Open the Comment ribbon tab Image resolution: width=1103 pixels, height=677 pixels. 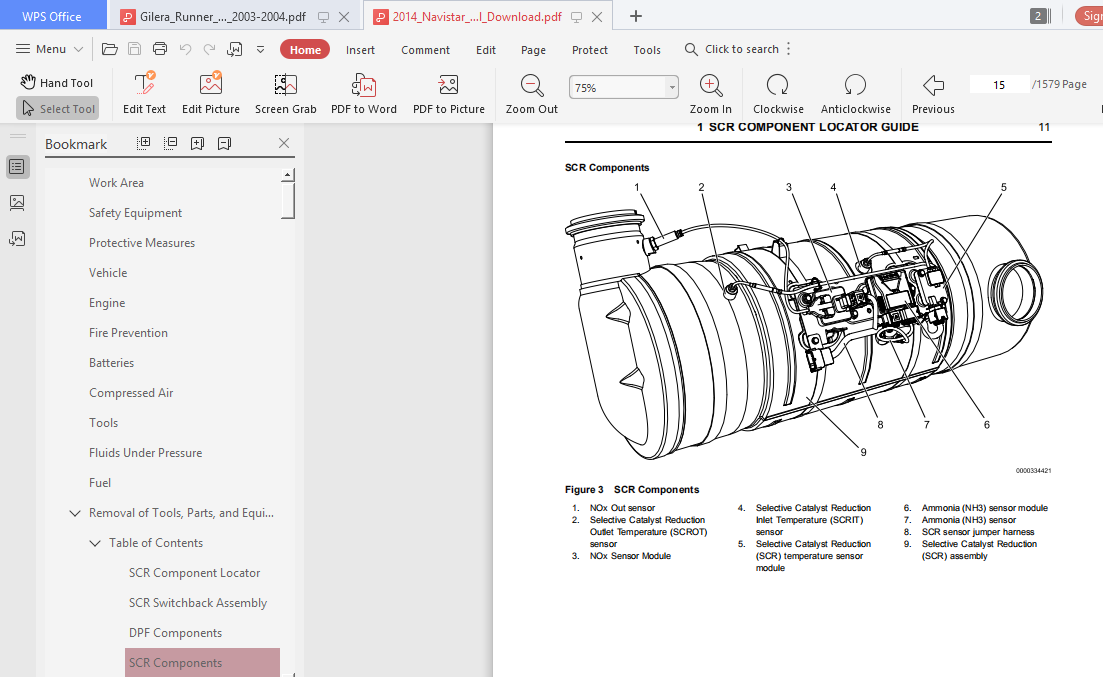(x=426, y=50)
